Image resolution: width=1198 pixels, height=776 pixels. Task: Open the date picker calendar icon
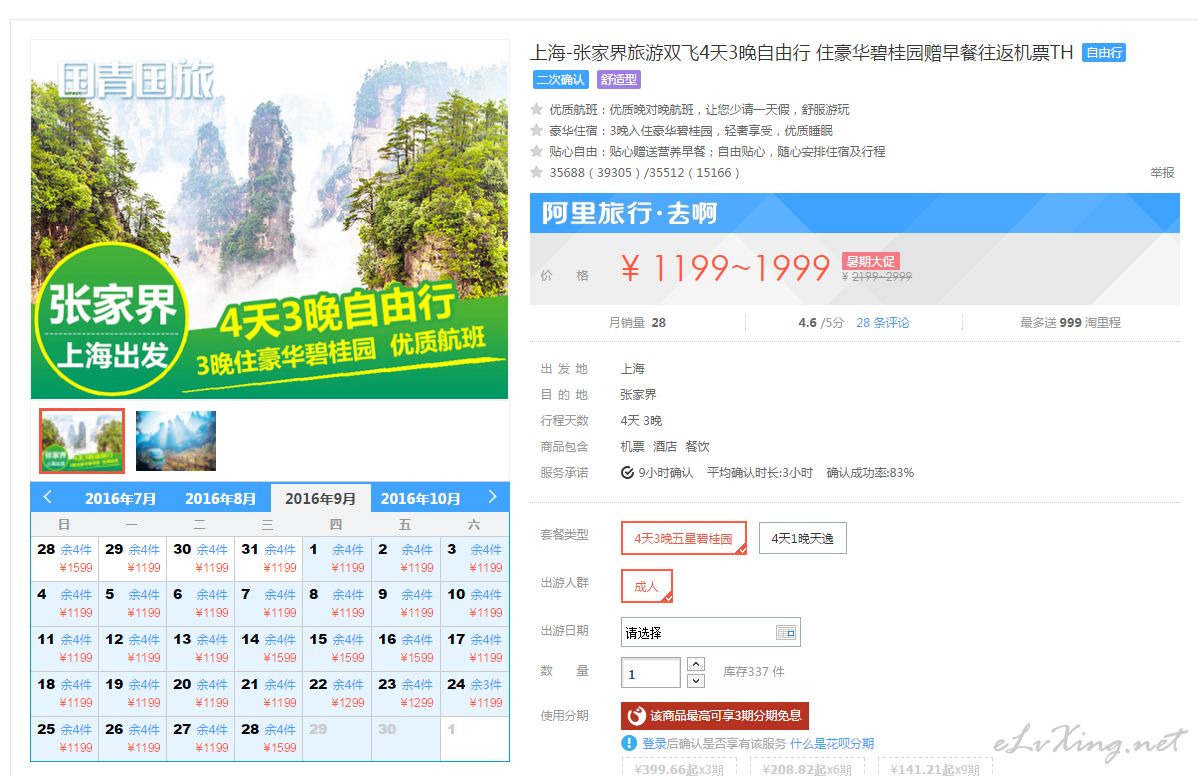[x=785, y=632]
